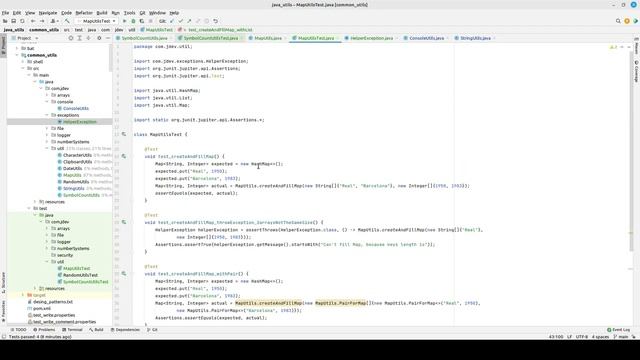Collapse the main folder in tree
The height and width of the screenshot is (360, 640).
click(29, 75)
